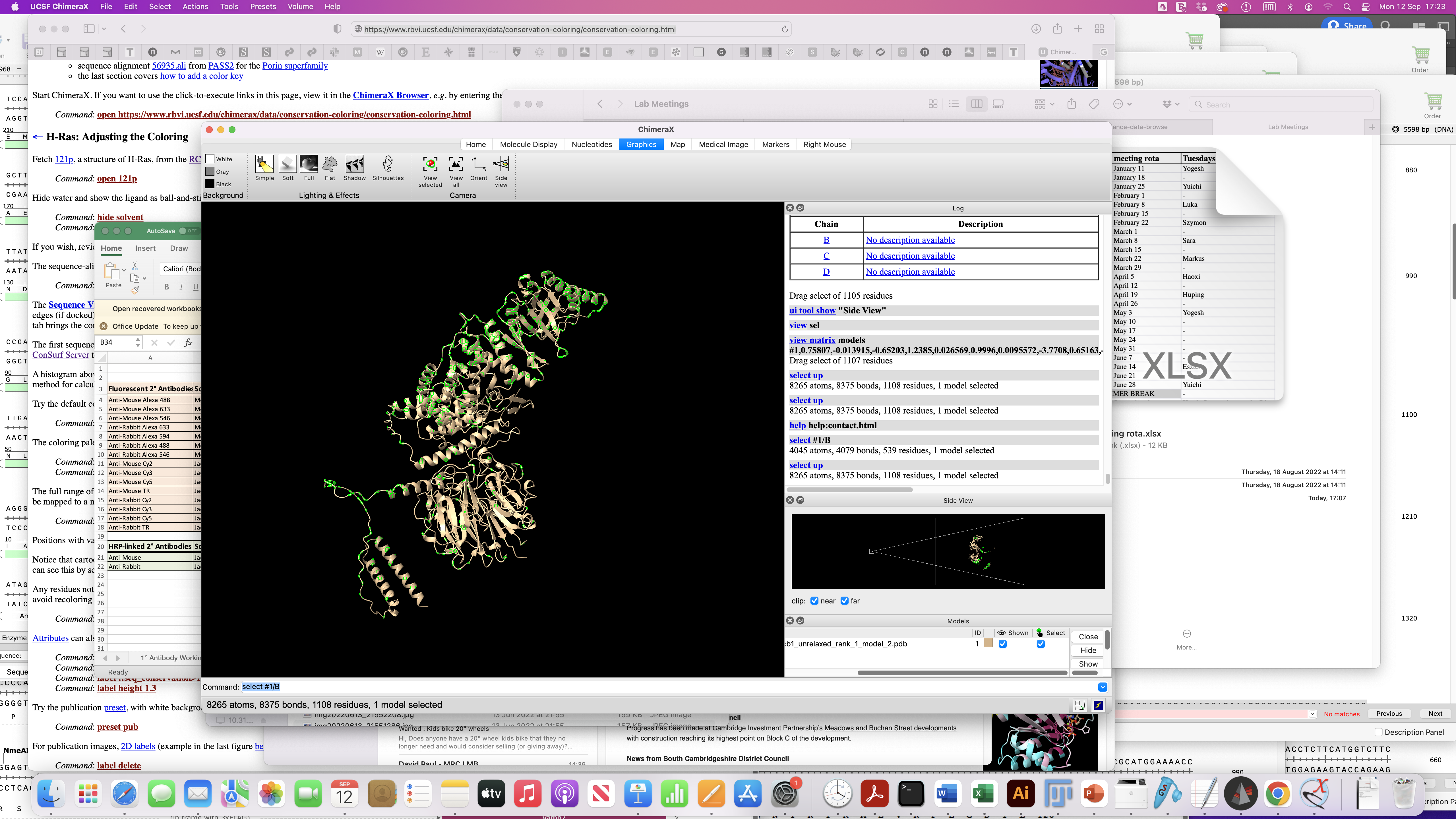Expand the Excel cell name box stepper
The height and width of the screenshot is (819, 1456).
coord(137,342)
